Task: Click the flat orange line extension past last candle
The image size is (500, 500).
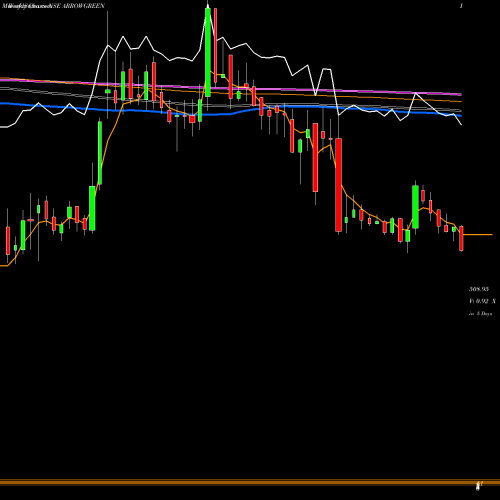Action: coord(478,235)
